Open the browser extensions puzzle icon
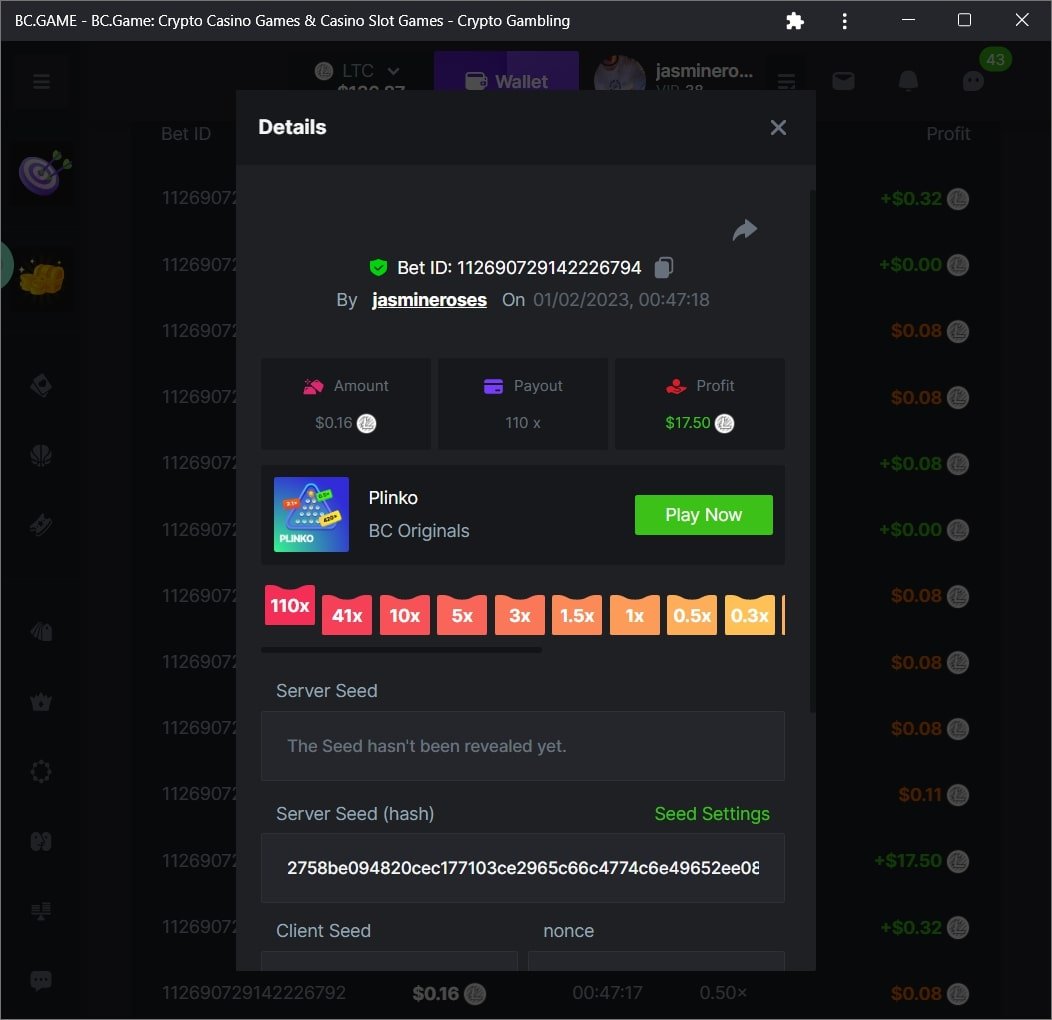 795,21
